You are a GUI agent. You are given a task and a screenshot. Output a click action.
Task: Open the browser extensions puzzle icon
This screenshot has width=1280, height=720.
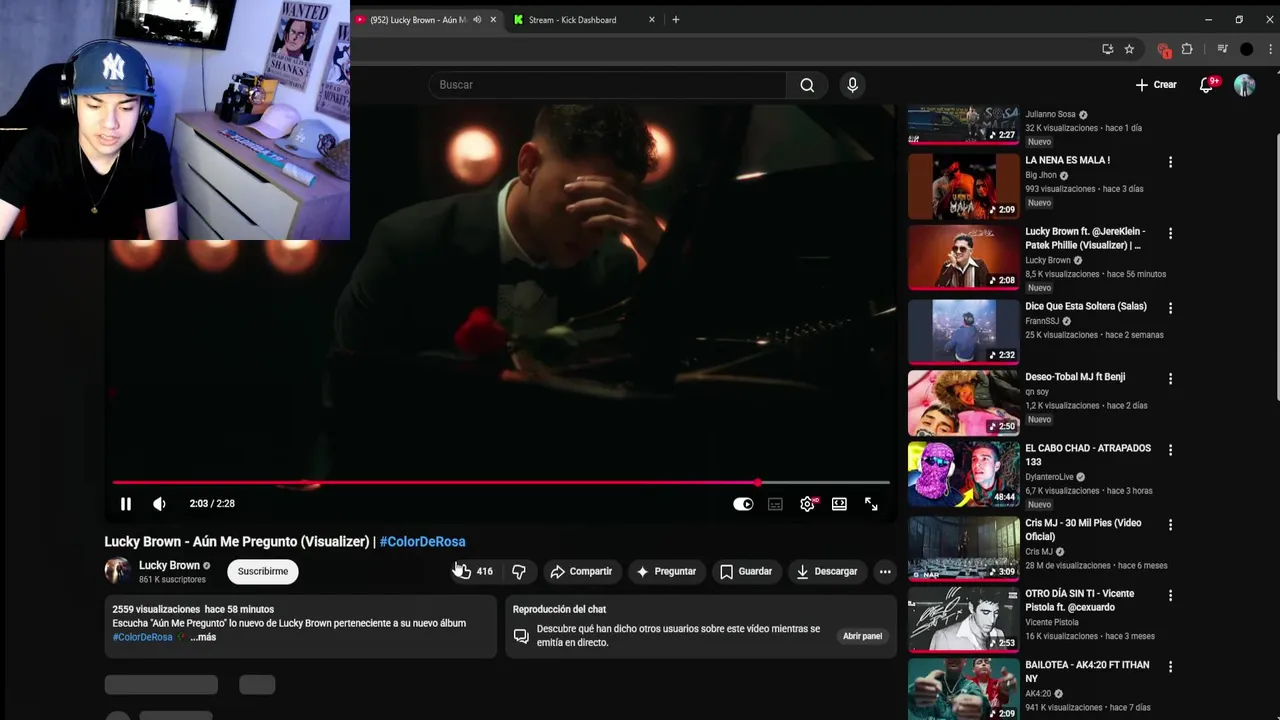tap(1187, 49)
